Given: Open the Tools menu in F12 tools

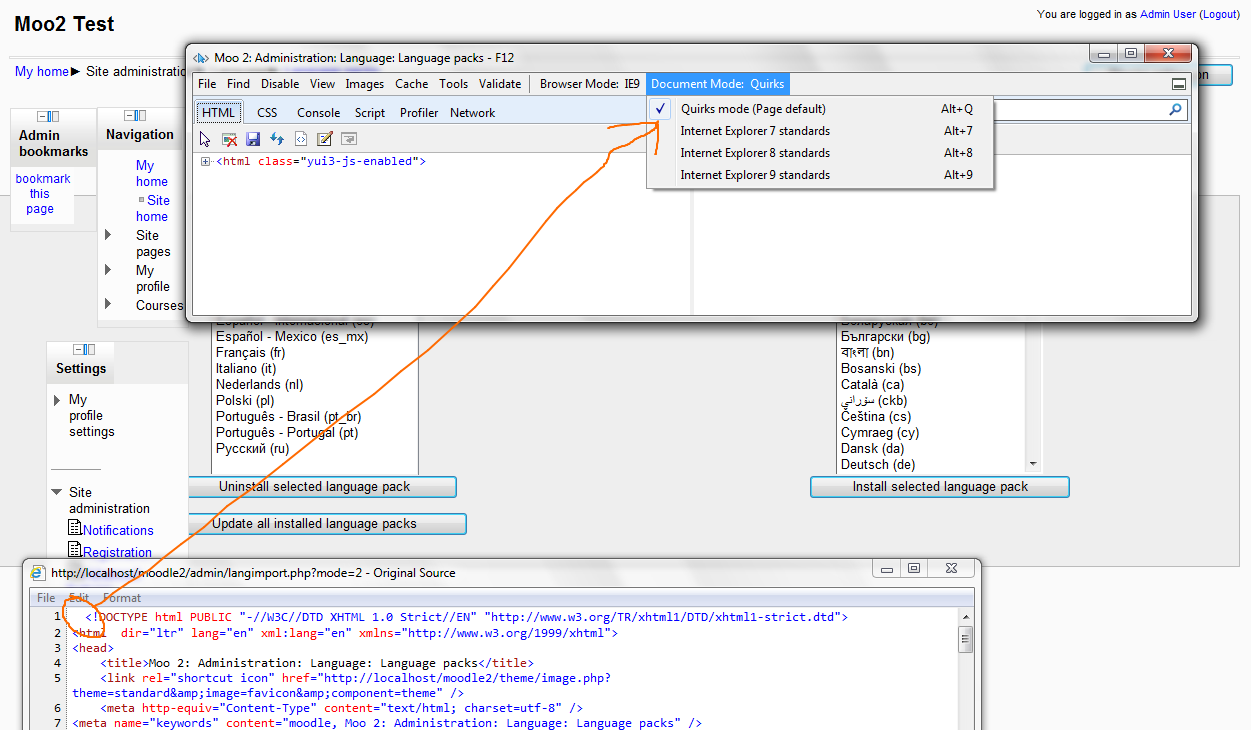Looking at the screenshot, I should coord(453,84).
